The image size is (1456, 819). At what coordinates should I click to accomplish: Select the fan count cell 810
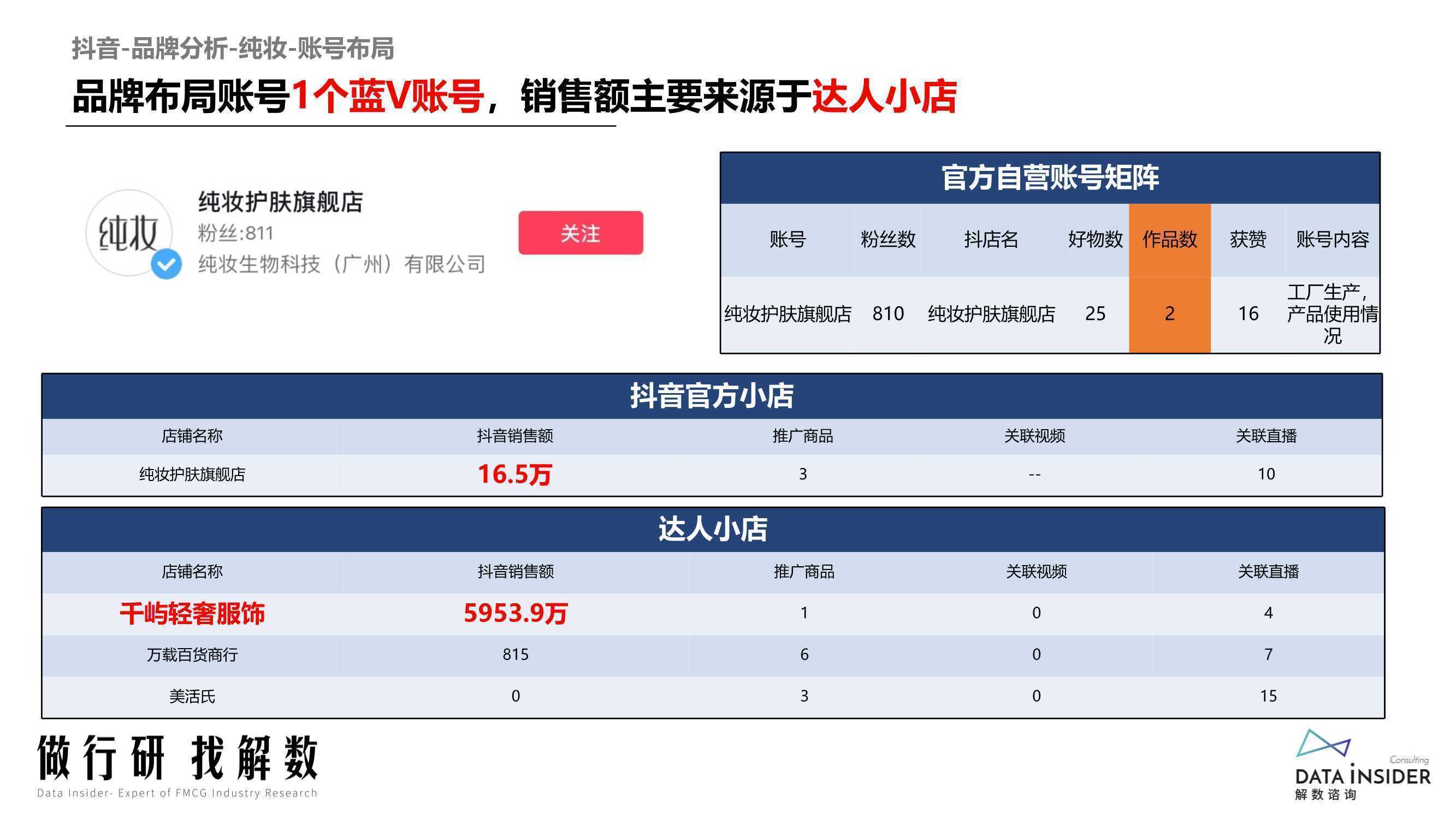tap(888, 314)
